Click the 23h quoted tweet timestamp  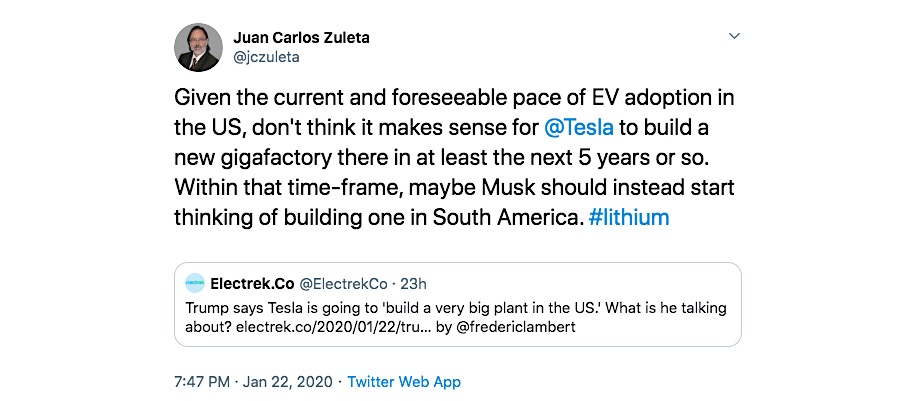click(413, 283)
